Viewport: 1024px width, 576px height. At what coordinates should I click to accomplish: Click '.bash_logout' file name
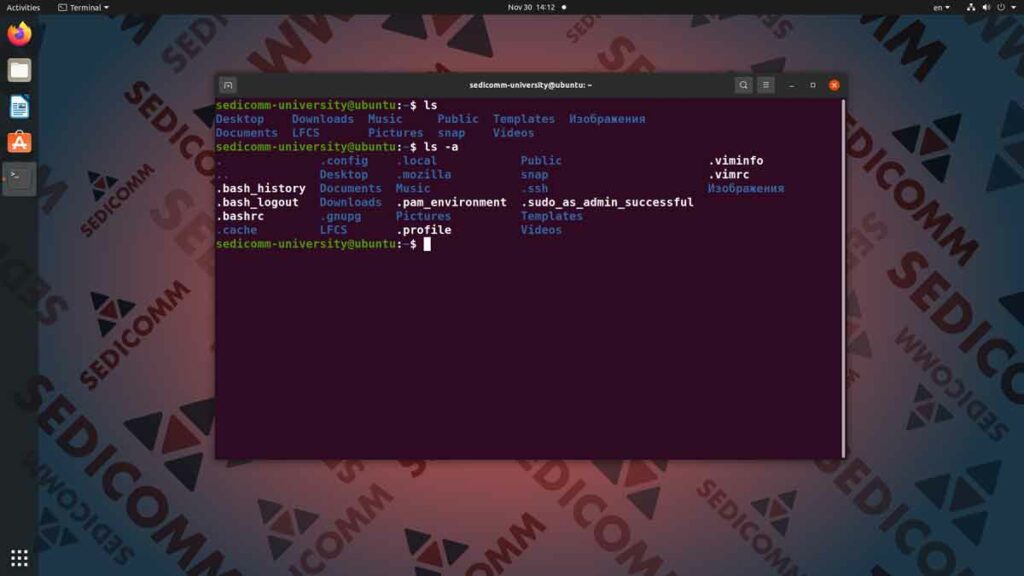pyautogui.click(x=257, y=202)
